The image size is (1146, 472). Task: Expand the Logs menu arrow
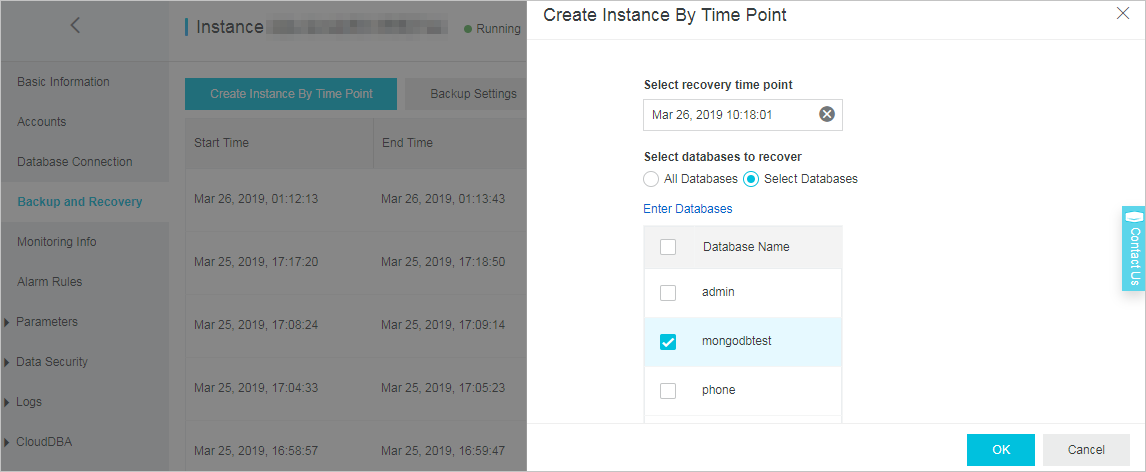click(7, 403)
